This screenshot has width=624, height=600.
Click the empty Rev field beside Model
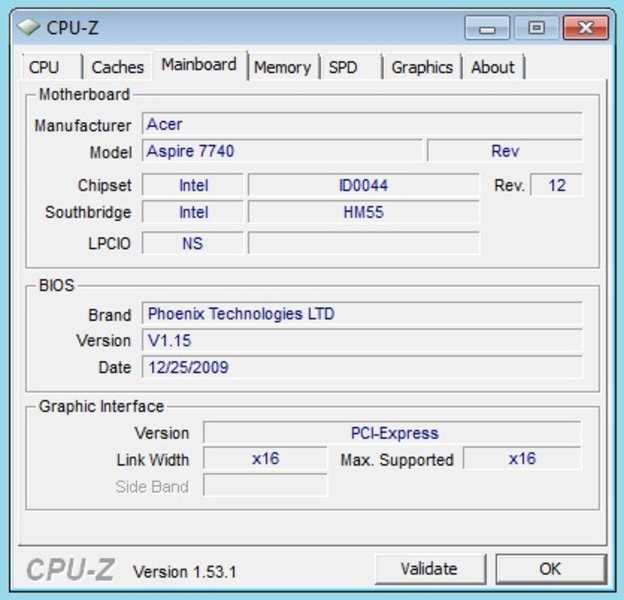pos(505,151)
